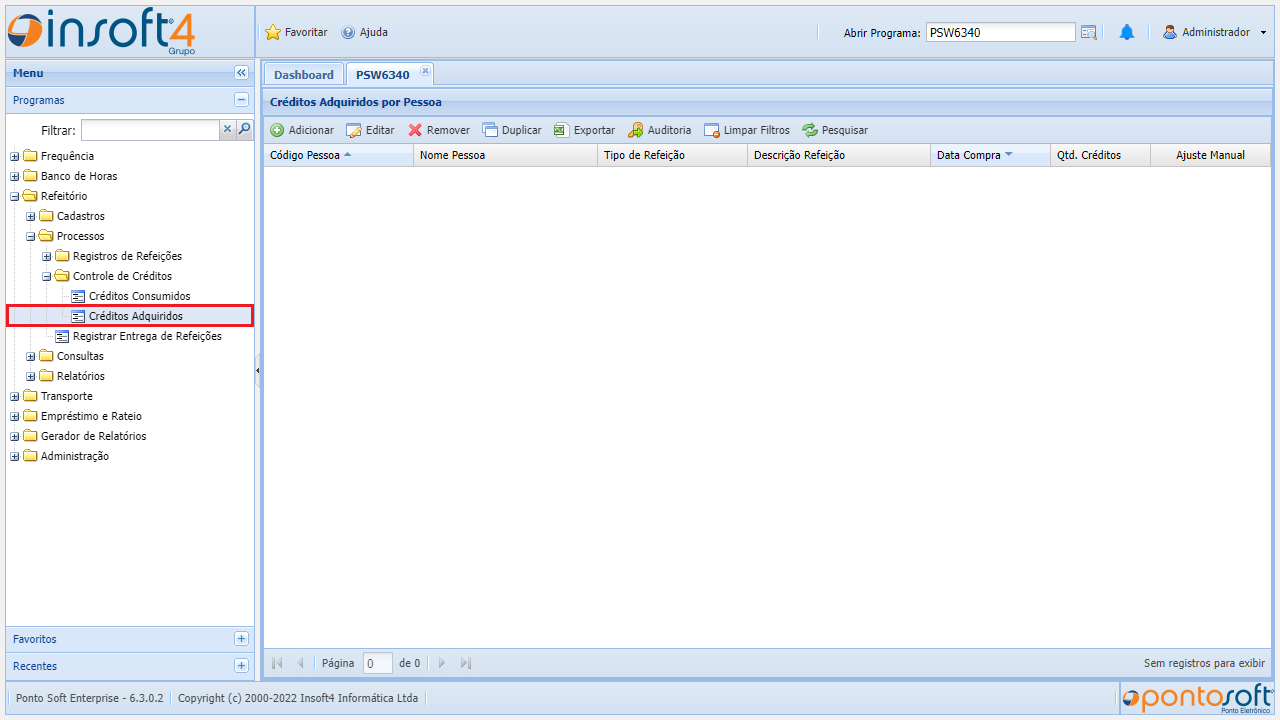
Task: Click the red Remover icon
Action: [415, 130]
